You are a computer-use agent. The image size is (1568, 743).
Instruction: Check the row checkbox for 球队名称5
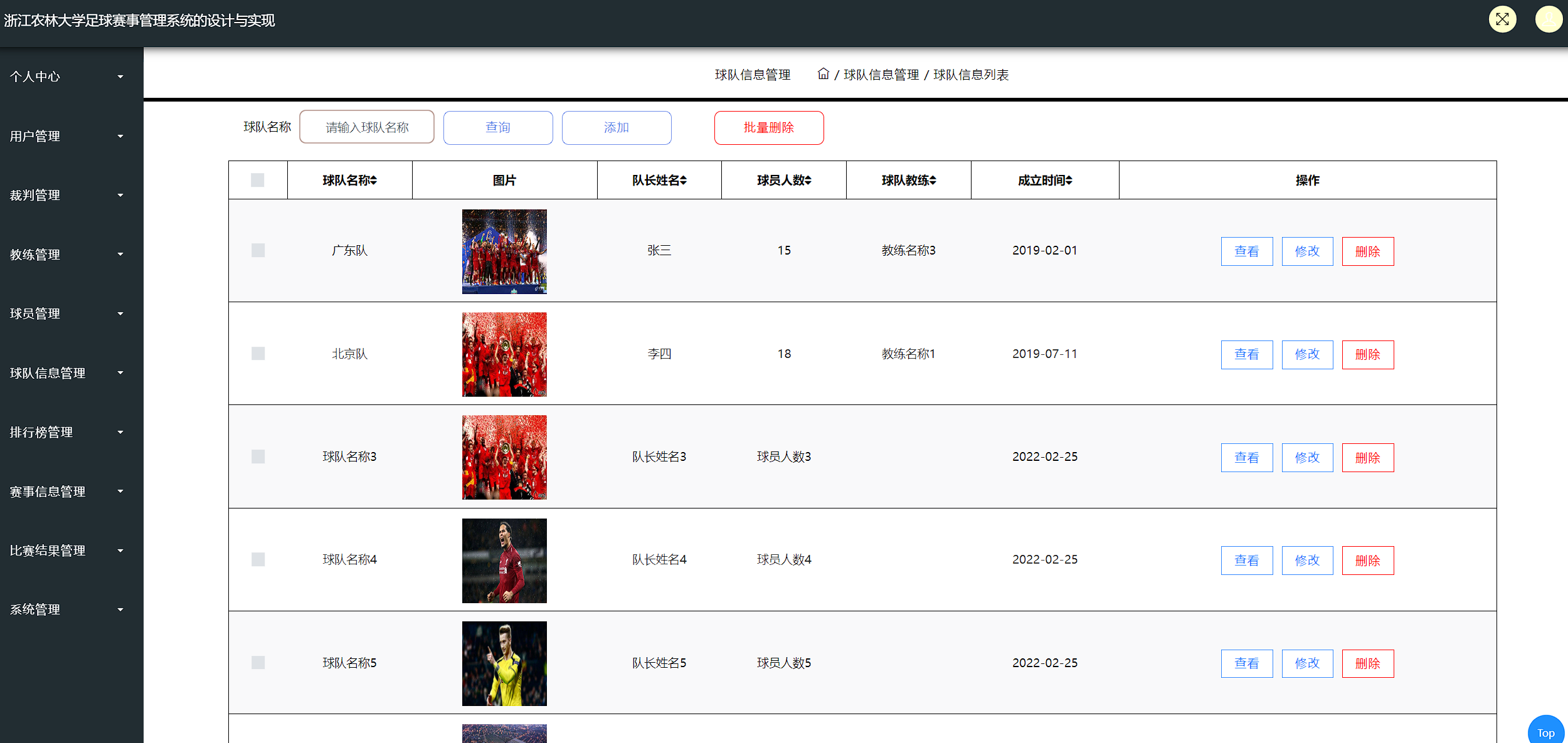[x=258, y=663]
